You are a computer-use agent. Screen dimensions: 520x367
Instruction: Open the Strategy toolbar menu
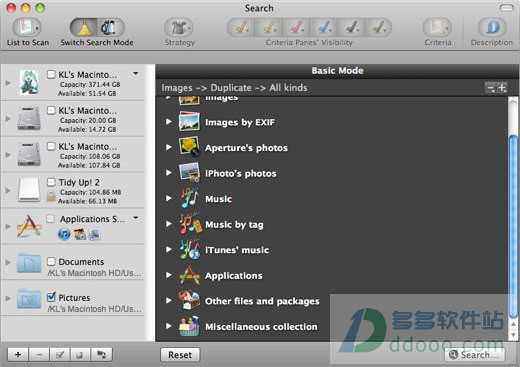pyautogui.click(x=179, y=28)
